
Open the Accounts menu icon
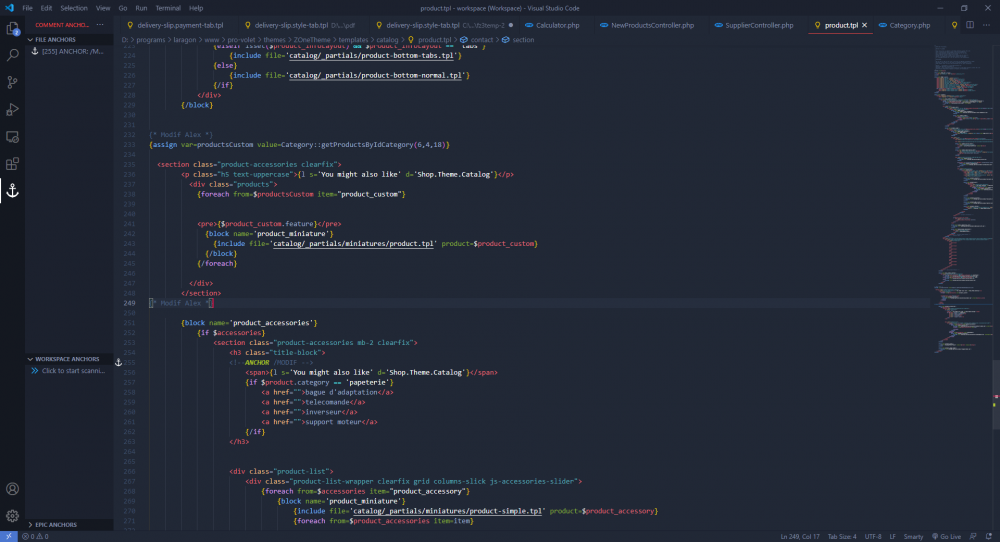pos(12,489)
